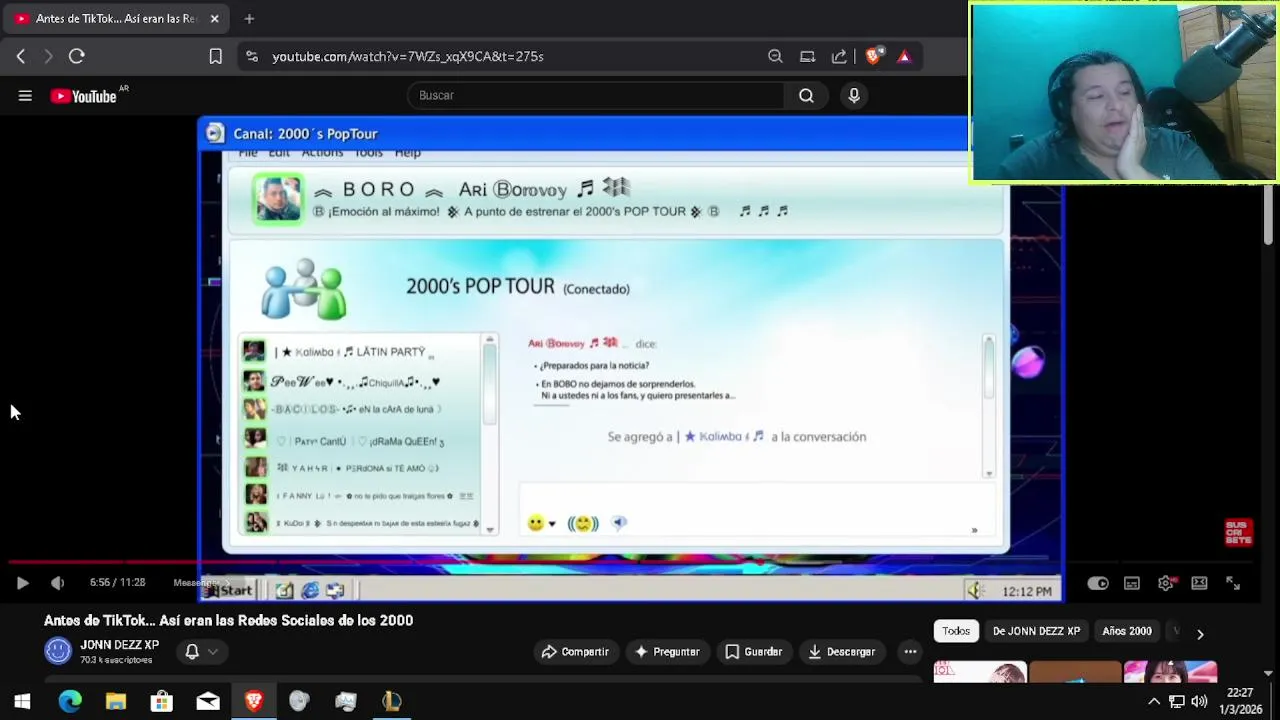The image size is (1280, 720).
Task: Go back to the previous page
Action: point(20,56)
